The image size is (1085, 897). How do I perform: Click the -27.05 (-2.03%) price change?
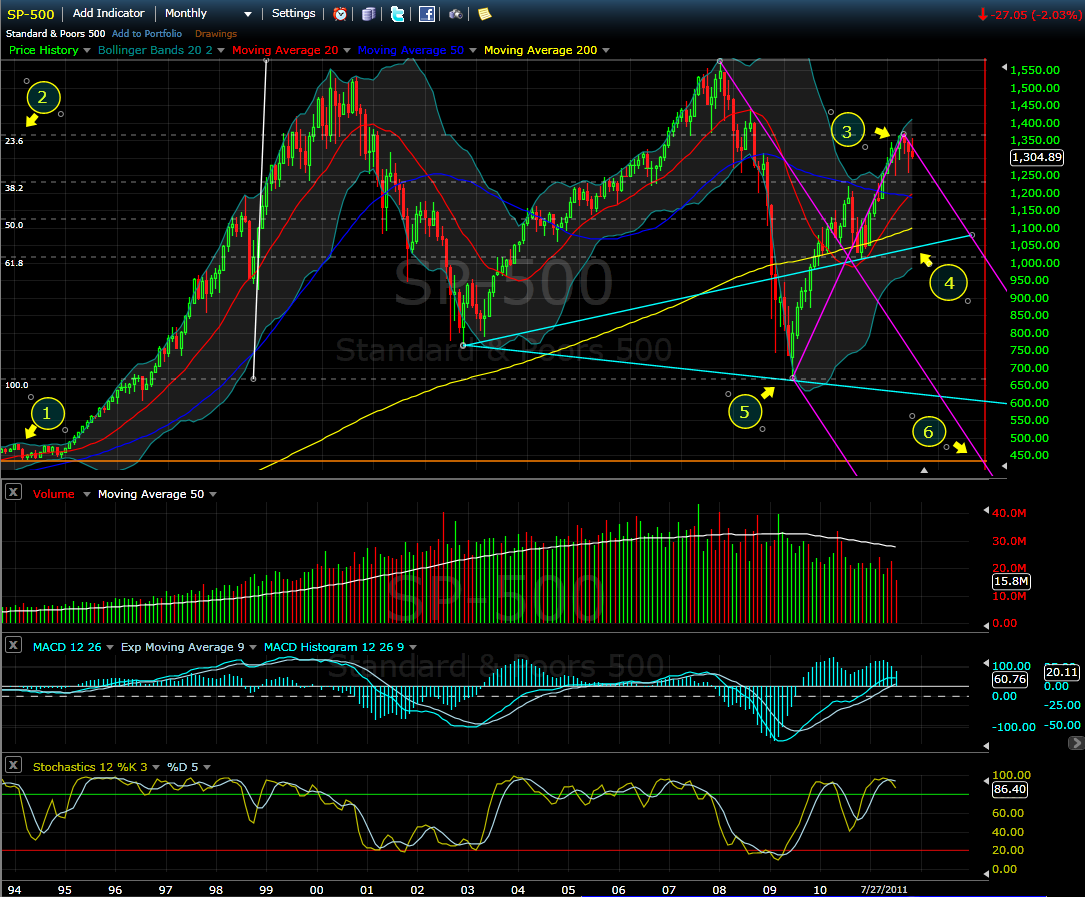click(x=1030, y=15)
